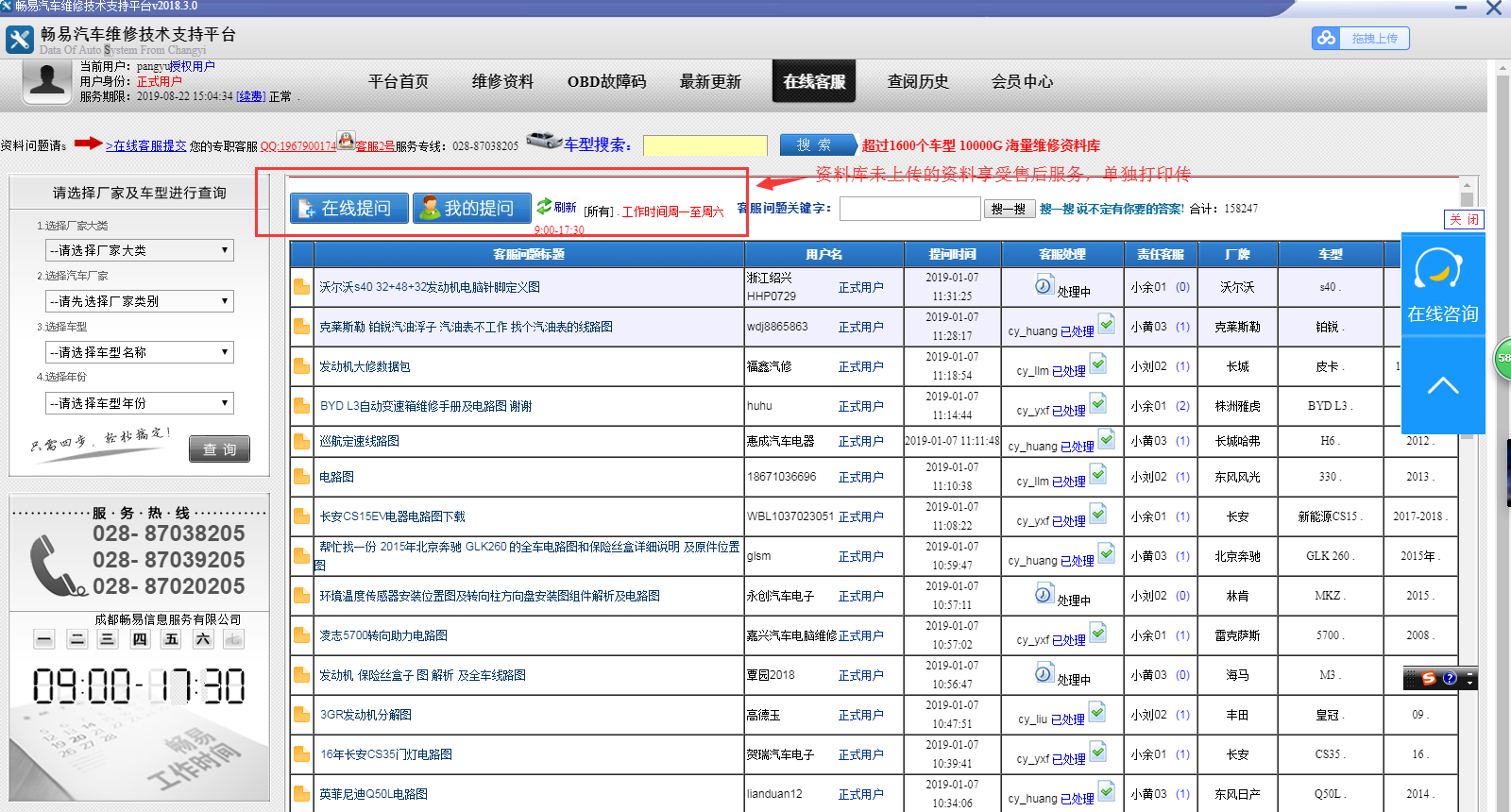The width and height of the screenshot is (1511, 812).
Task: Refresh the list with 刷新 icon
Action: pos(545,206)
